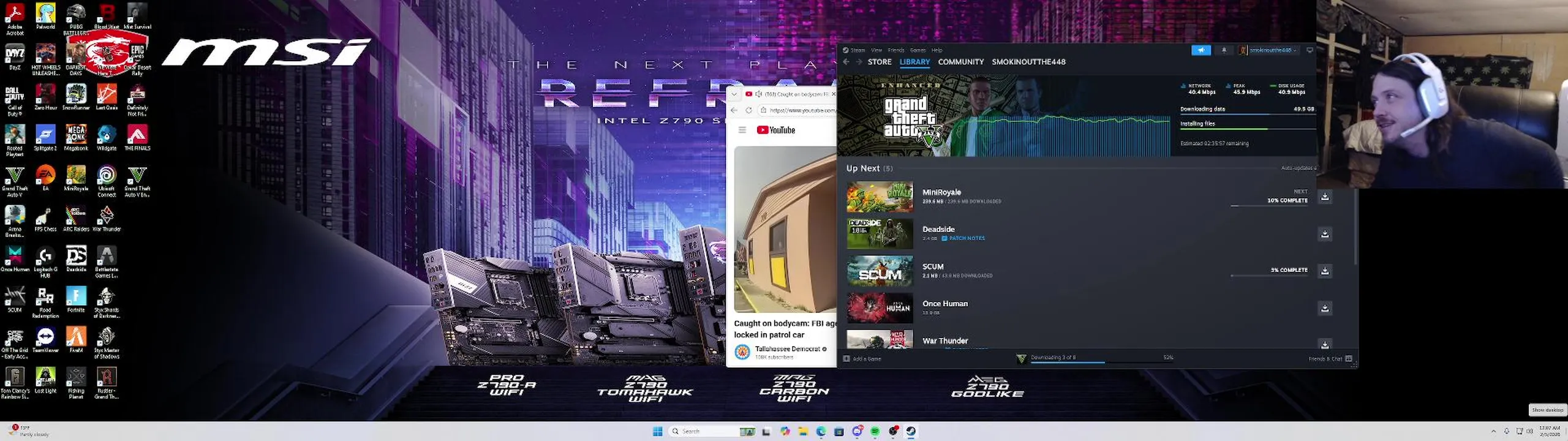Viewport: 1568px width, 441px height.
Task: Open the SMOKINOUTTHE448 profile tab
Action: click(x=1028, y=62)
